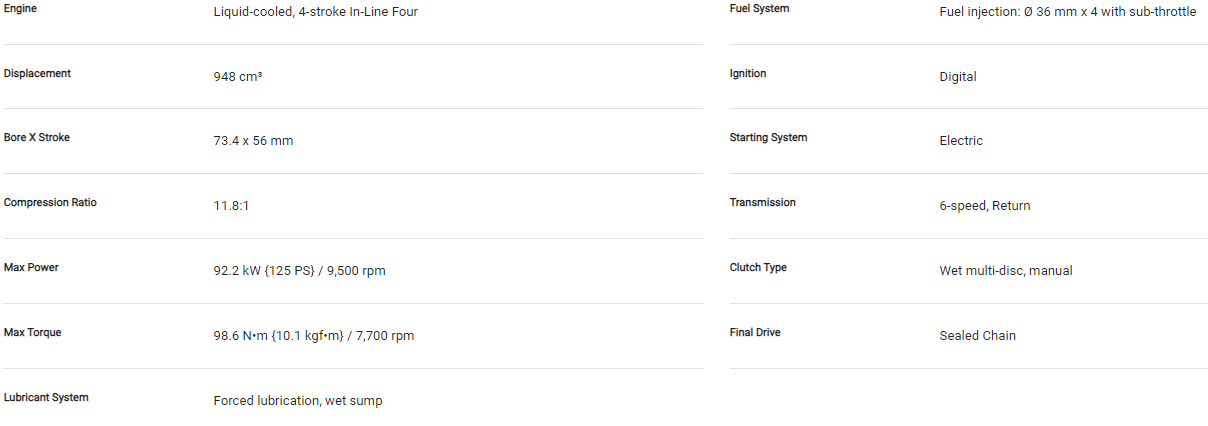1208x426 pixels.
Task: Click the Ignition Digital value
Action: tap(958, 76)
